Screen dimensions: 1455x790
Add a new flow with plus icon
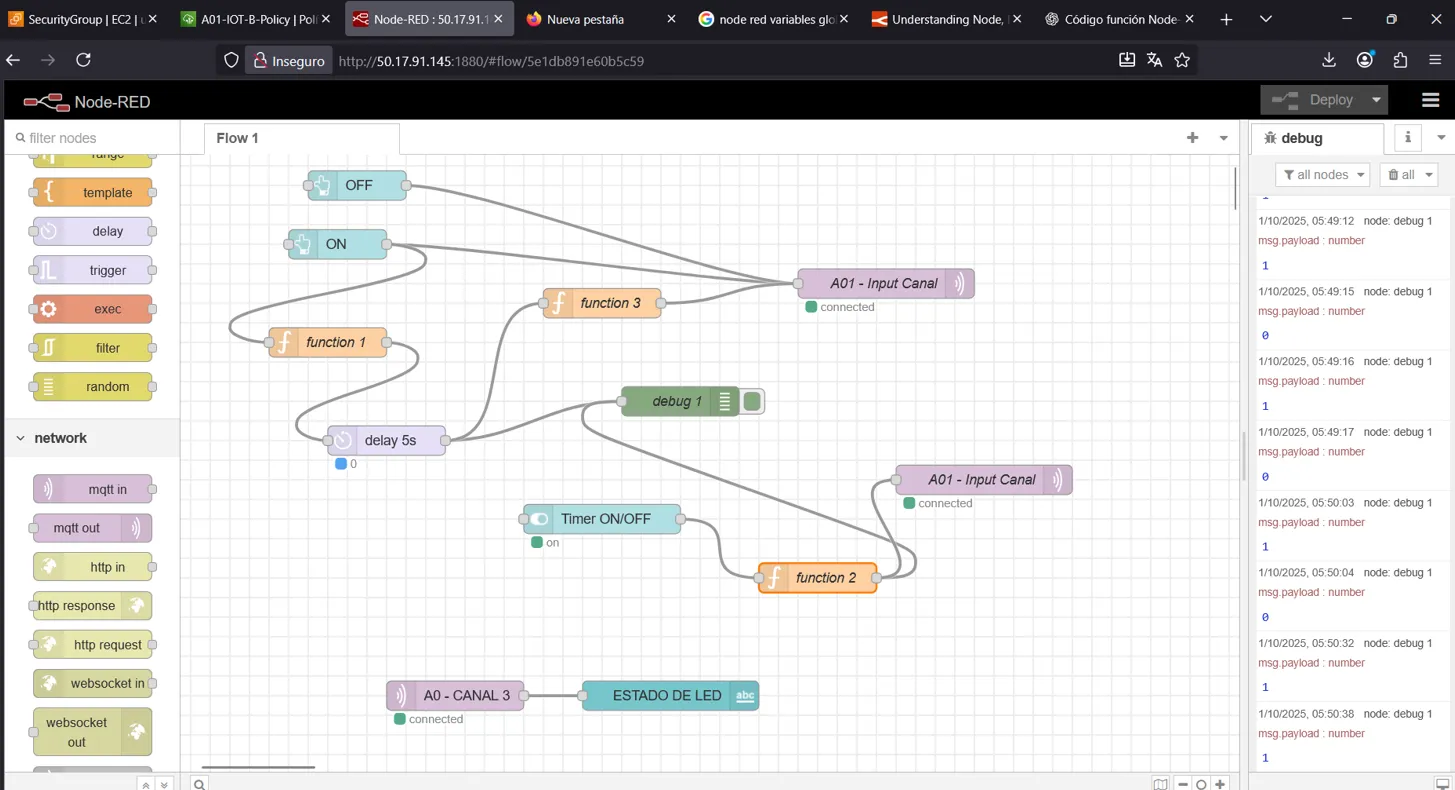[x=1192, y=138]
